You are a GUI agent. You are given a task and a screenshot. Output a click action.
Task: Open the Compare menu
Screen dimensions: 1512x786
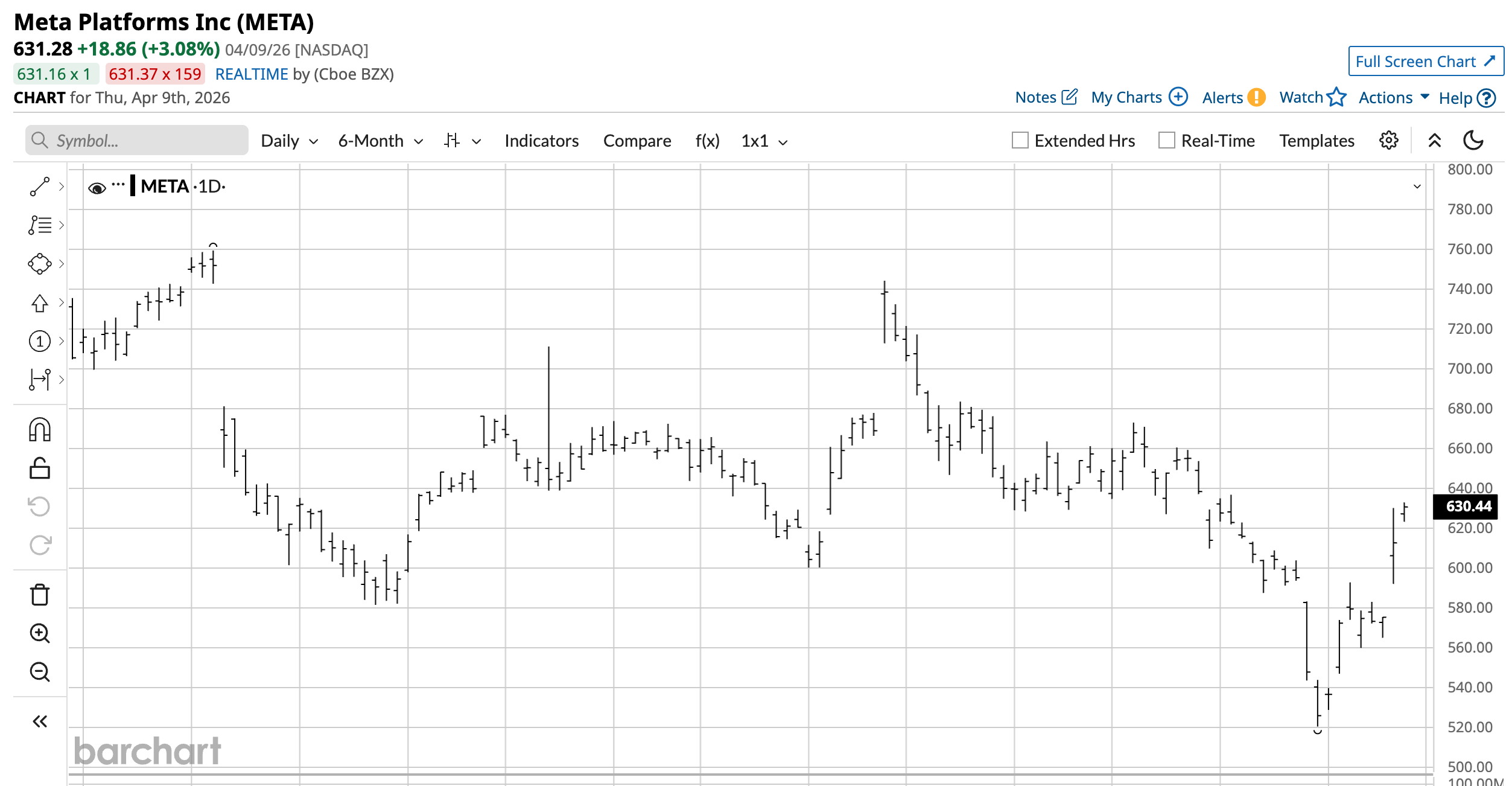pos(637,141)
